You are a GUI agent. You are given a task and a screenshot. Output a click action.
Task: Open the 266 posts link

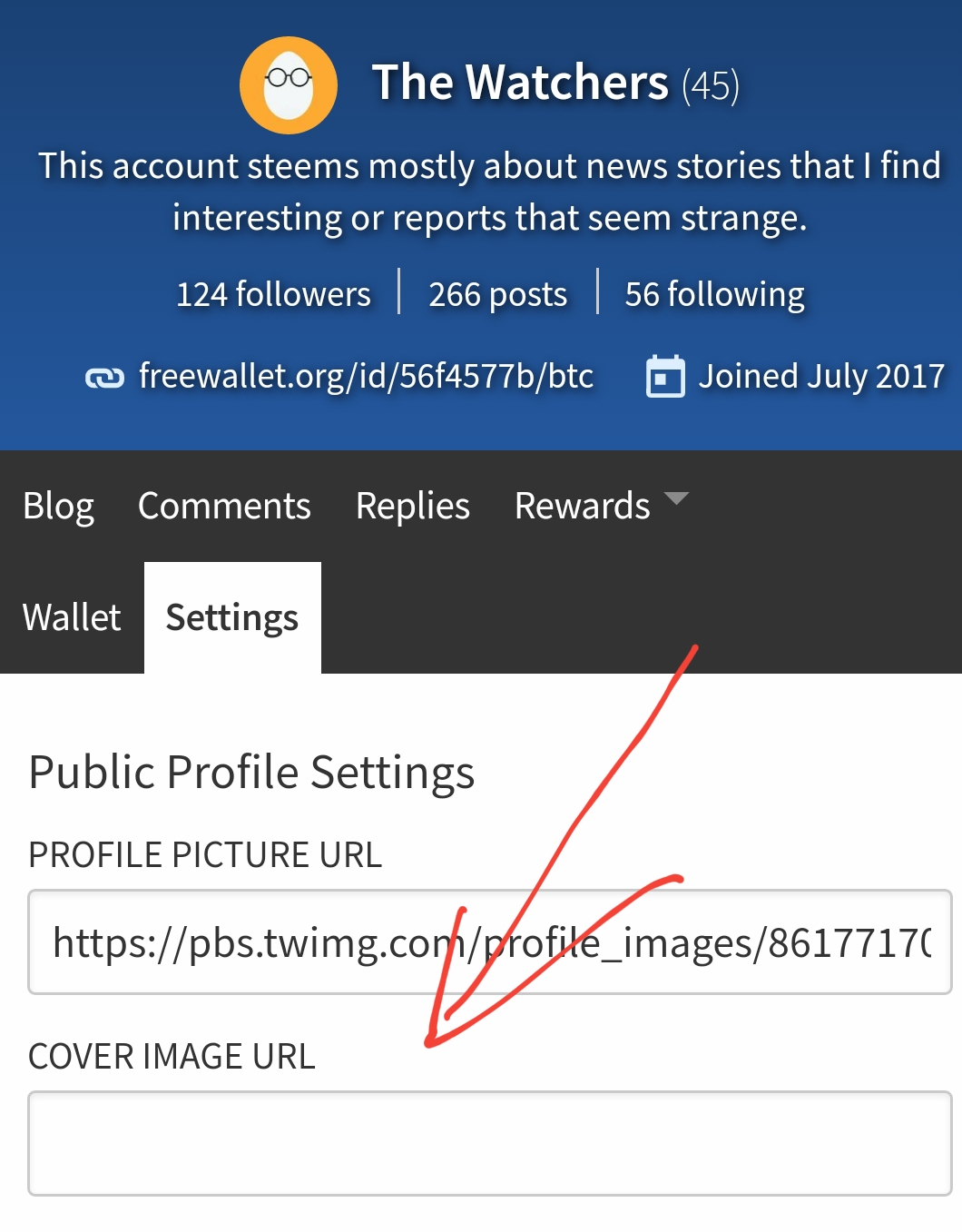point(498,294)
